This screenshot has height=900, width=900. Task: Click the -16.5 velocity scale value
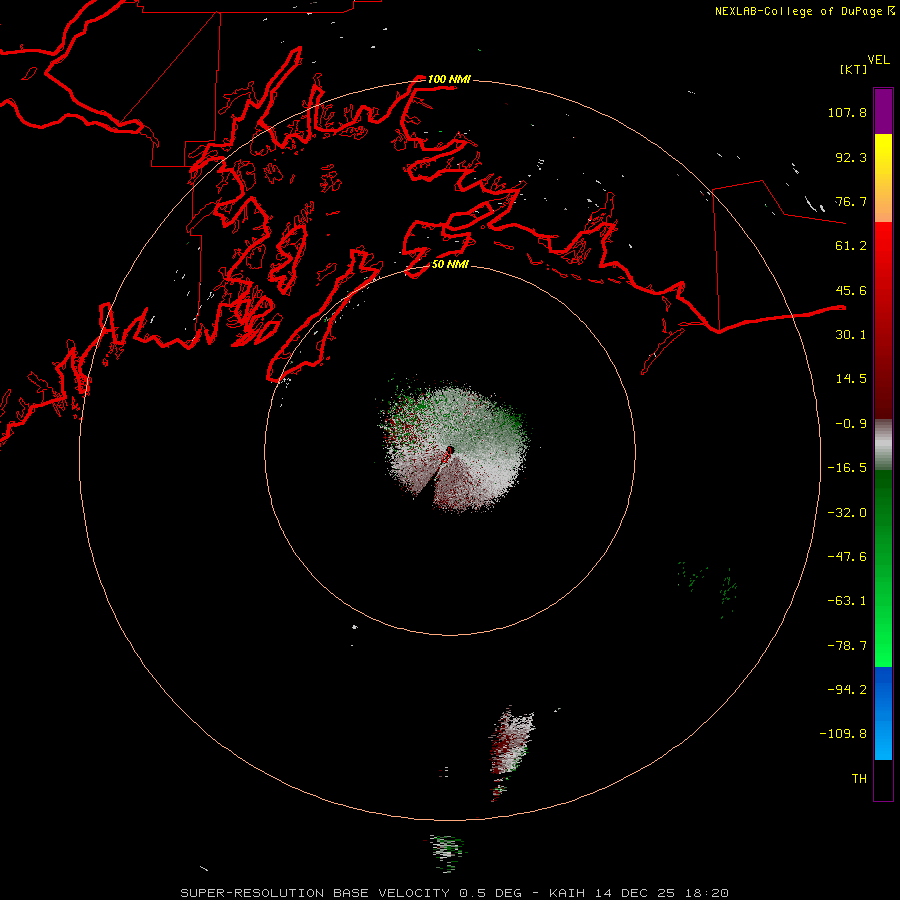tap(847, 468)
